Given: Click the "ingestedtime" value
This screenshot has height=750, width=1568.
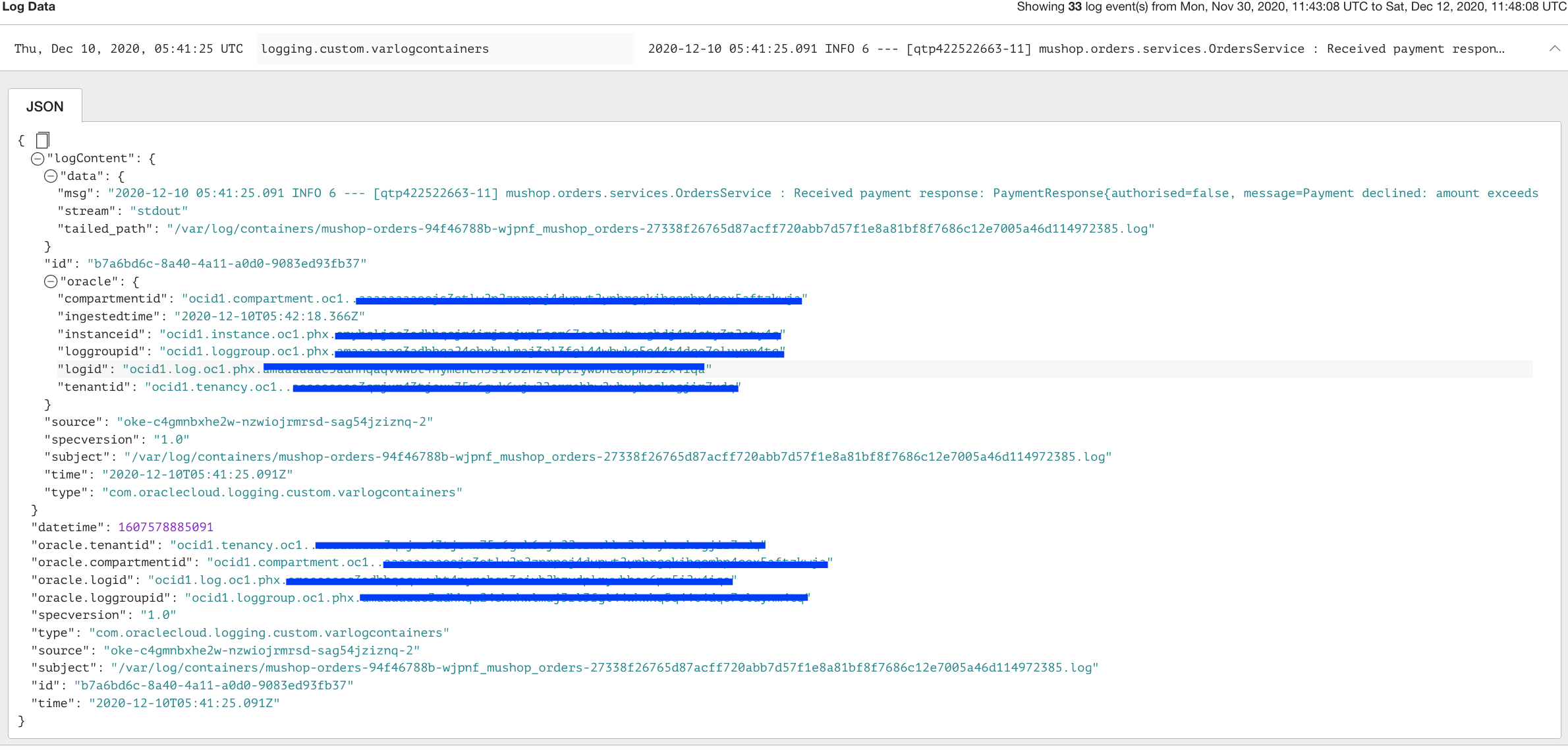Looking at the screenshot, I should pyautogui.click(x=269, y=316).
